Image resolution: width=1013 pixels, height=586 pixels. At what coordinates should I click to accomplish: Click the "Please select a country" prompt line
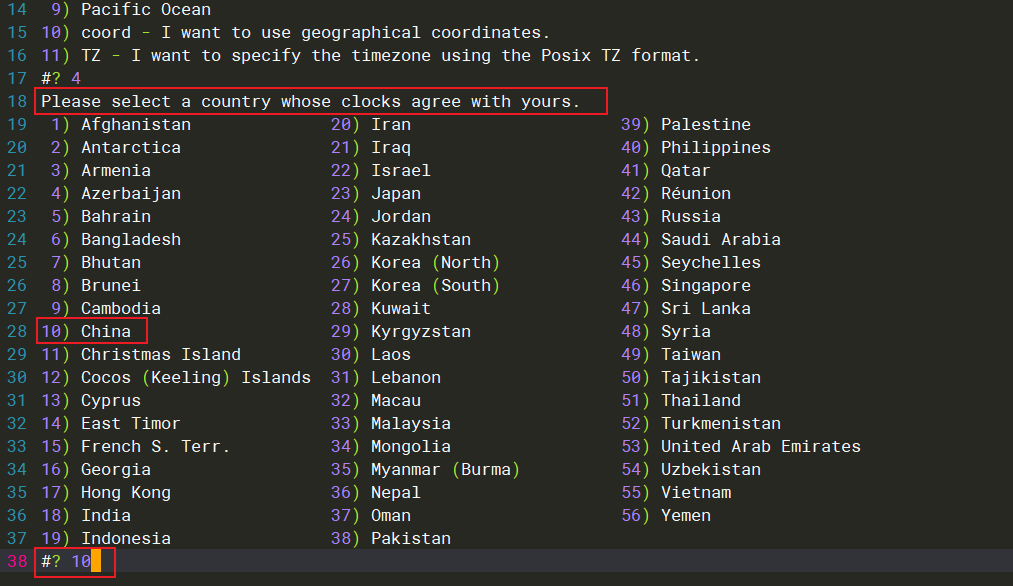tap(310, 102)
